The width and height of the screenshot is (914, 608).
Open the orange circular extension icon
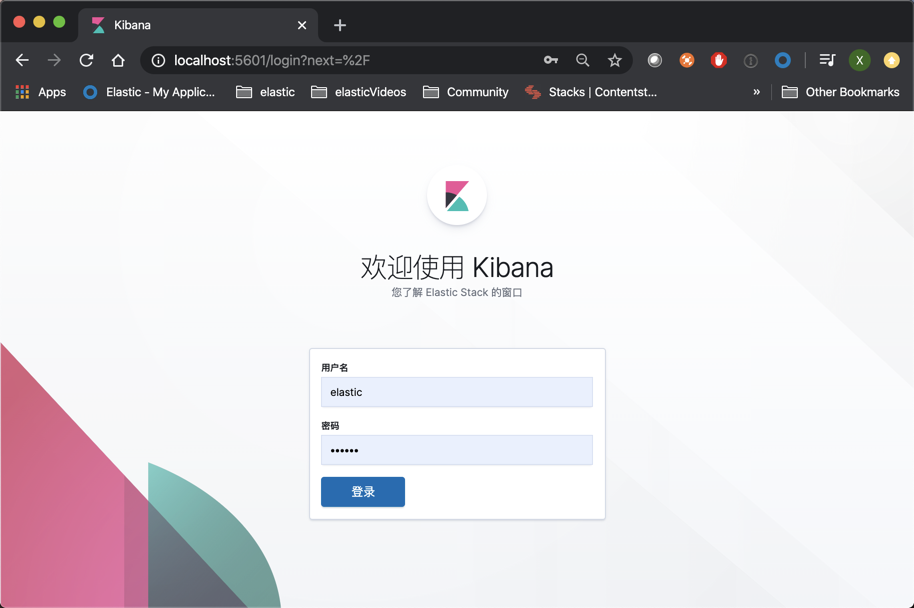pyautogui.click(x=687, y=60)
